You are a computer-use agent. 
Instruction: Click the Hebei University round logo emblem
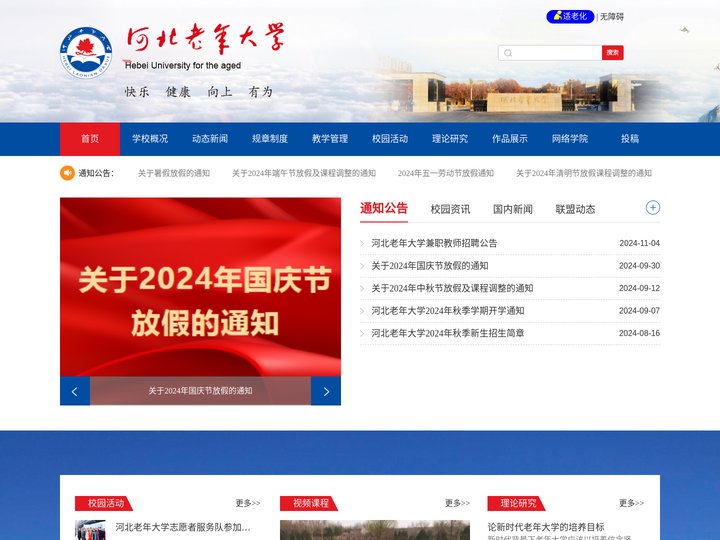pyautogui.click(x=86, y=53)
